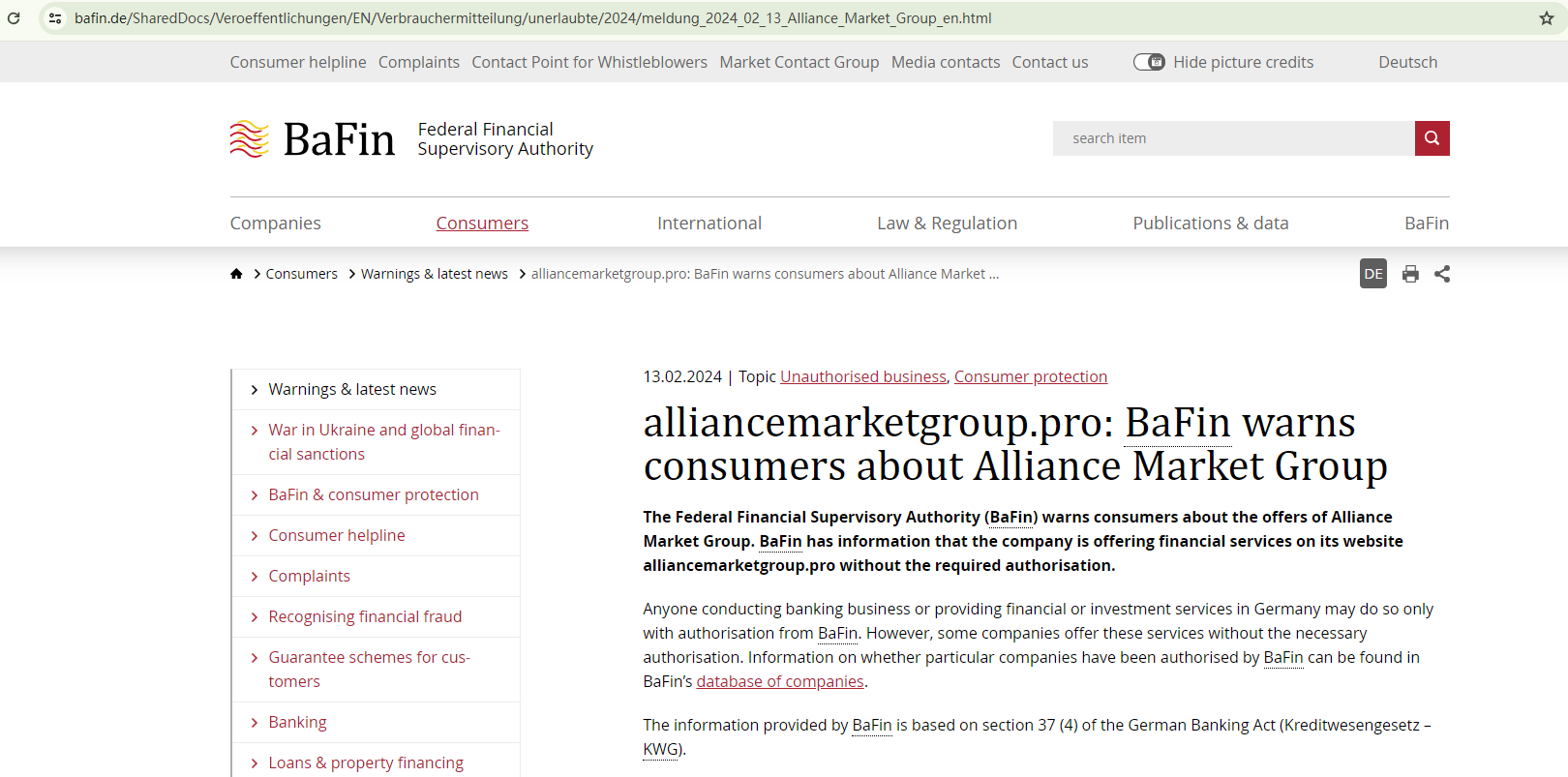Open the share icon
The width and height of the screenshot is (1568, 777).
click(x=1442, y=274)
